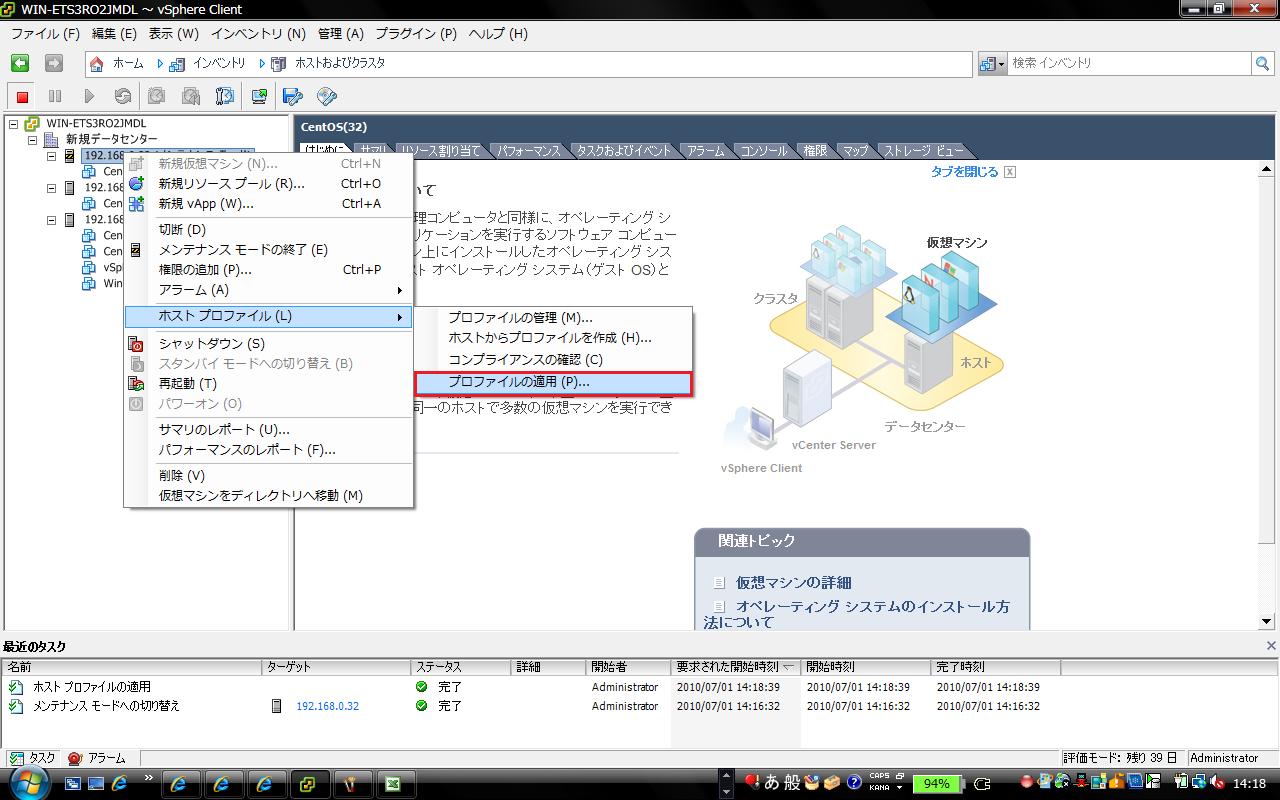Open the 表示 (W) menu
The width and height of the screenshot is (1280, 800).
[174, 33]
